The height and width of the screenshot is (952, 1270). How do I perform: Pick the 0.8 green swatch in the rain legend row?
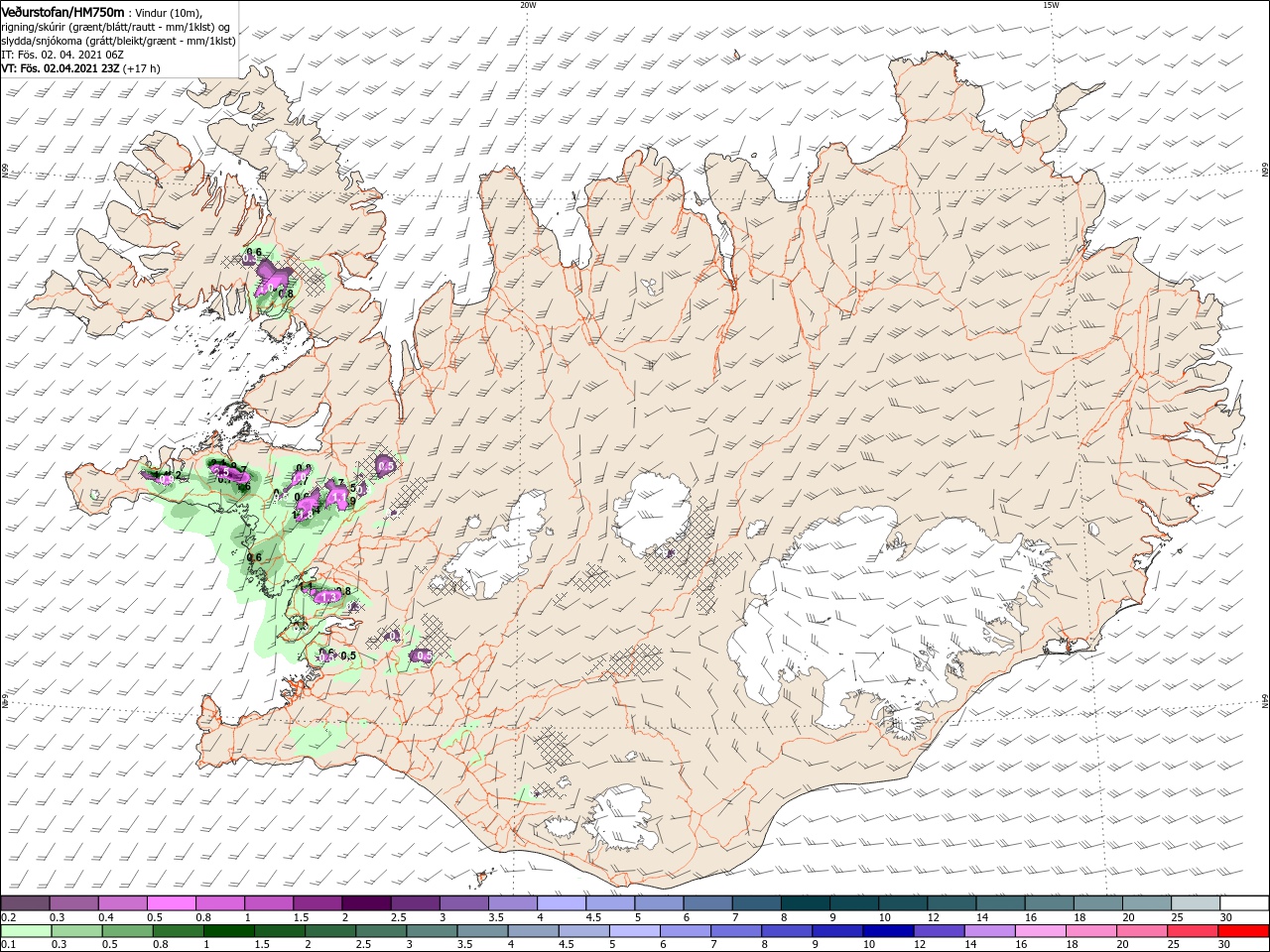[178, 931]
